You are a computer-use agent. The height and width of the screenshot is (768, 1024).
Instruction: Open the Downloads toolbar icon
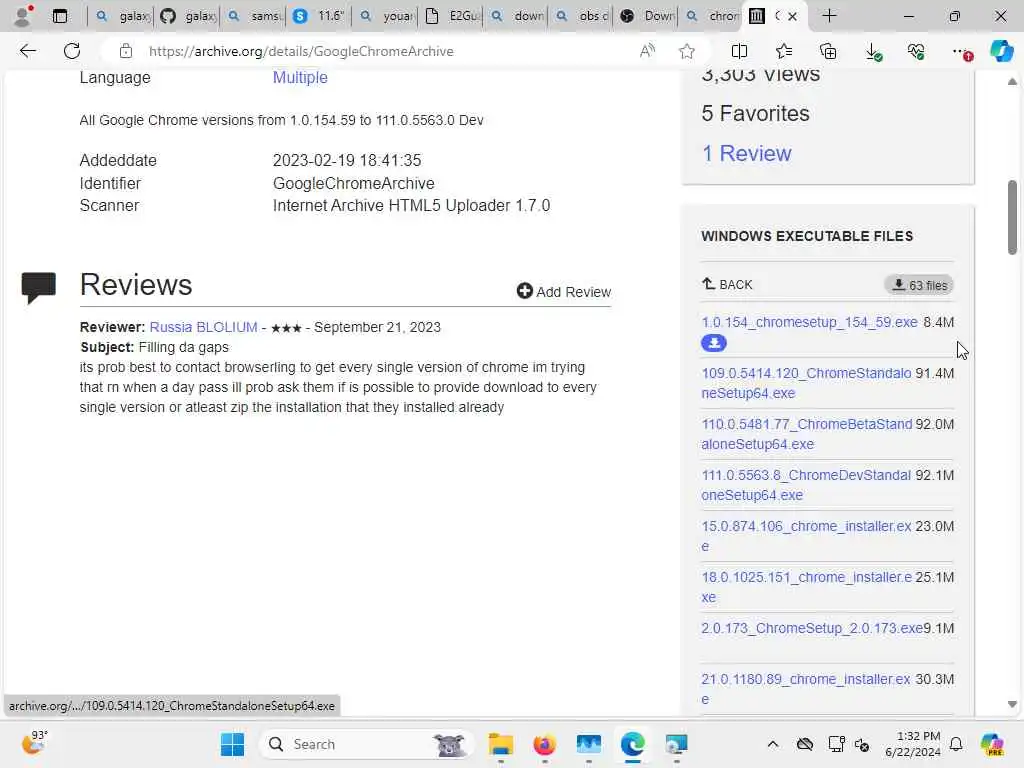pos(872,51)
